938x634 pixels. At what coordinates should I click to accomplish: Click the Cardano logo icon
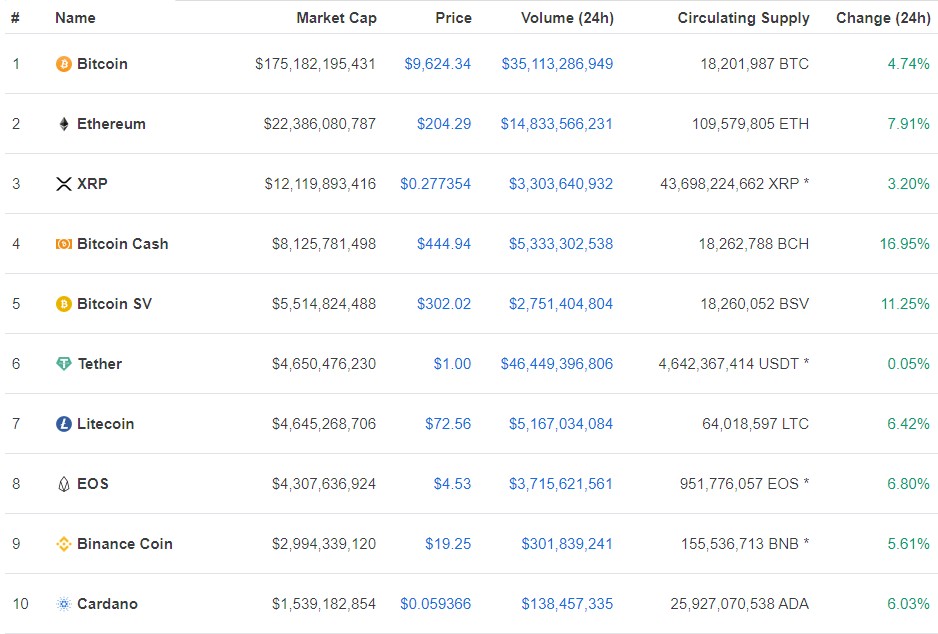click(x=63, y=603)
